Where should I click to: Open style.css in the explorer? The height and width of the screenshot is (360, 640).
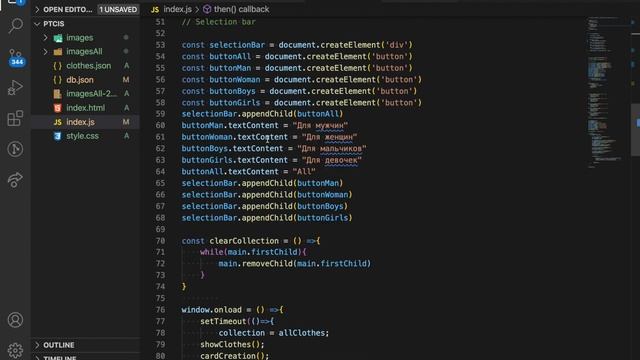[82, 136]
